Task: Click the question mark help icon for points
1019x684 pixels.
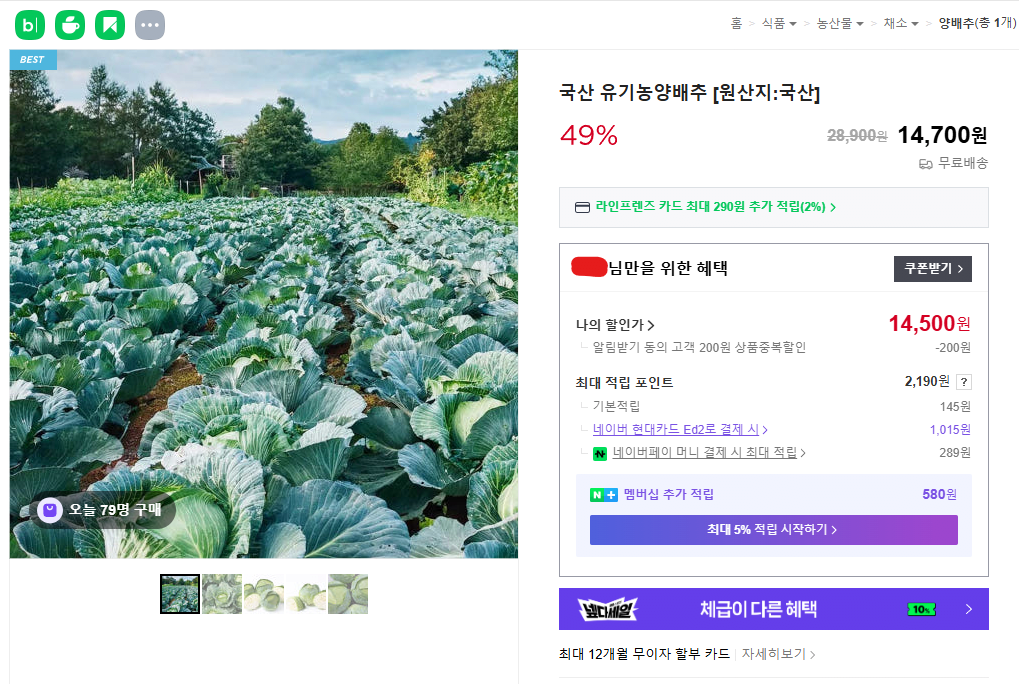Action: coord(964,382)
